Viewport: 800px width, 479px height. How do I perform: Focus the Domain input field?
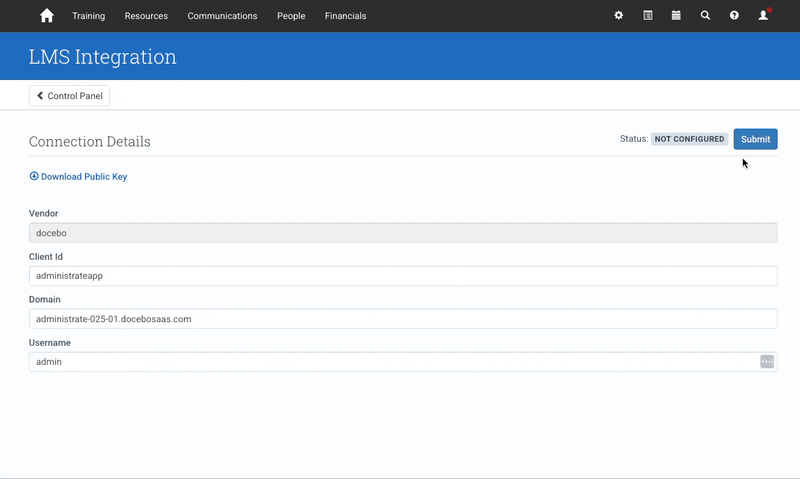tap(403, 319)
